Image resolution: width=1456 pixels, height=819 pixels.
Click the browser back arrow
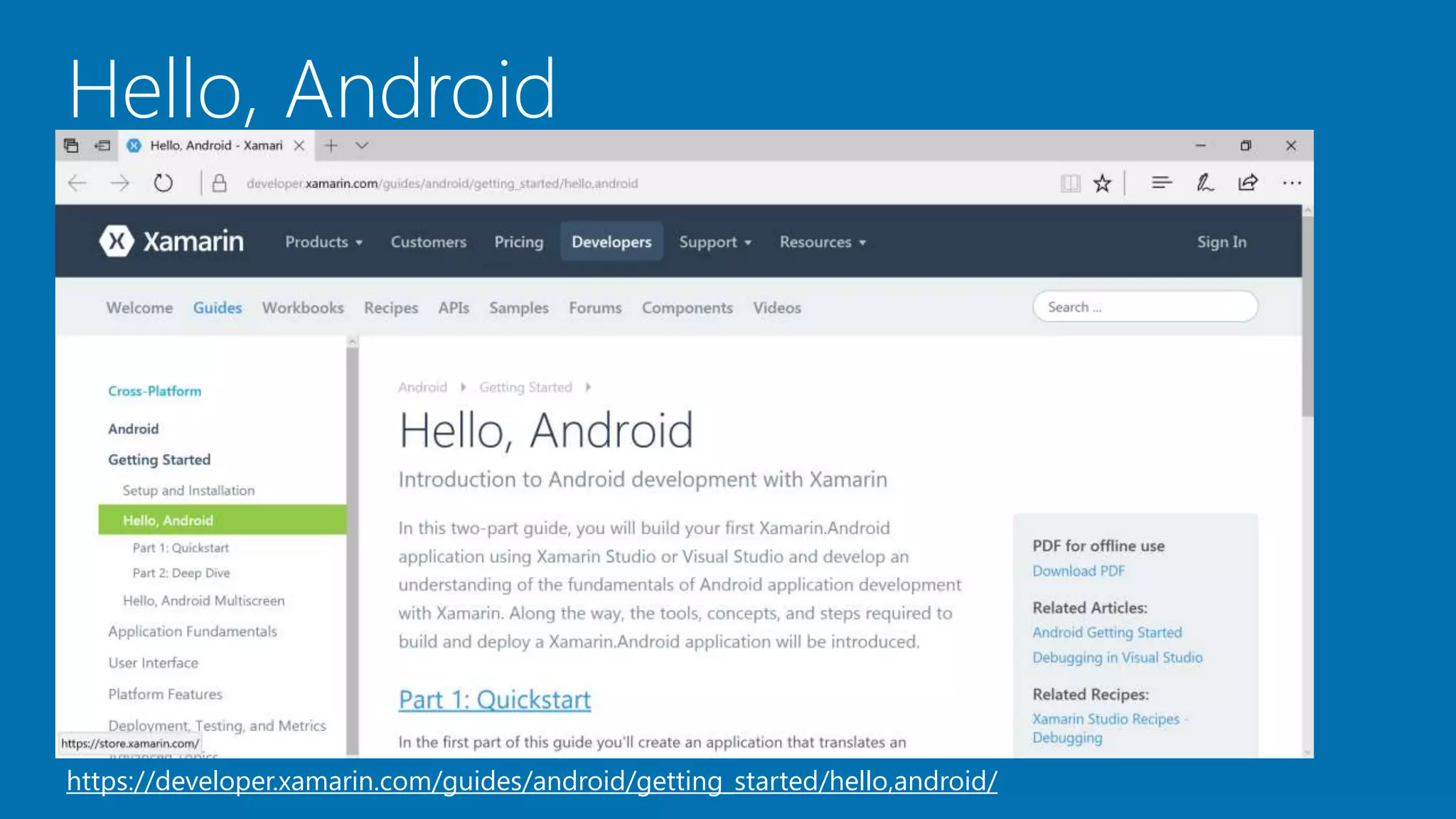77,183
